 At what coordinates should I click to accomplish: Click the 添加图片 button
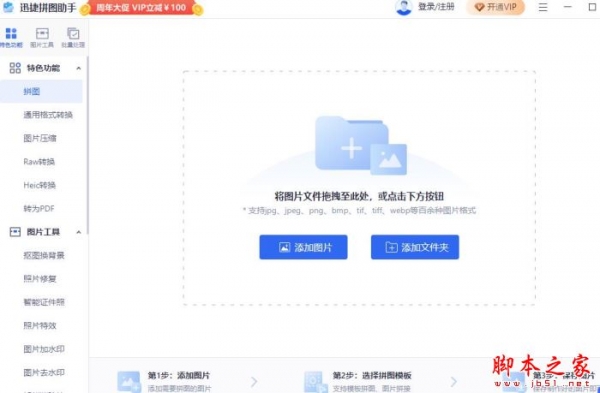[x=303, y=247]
